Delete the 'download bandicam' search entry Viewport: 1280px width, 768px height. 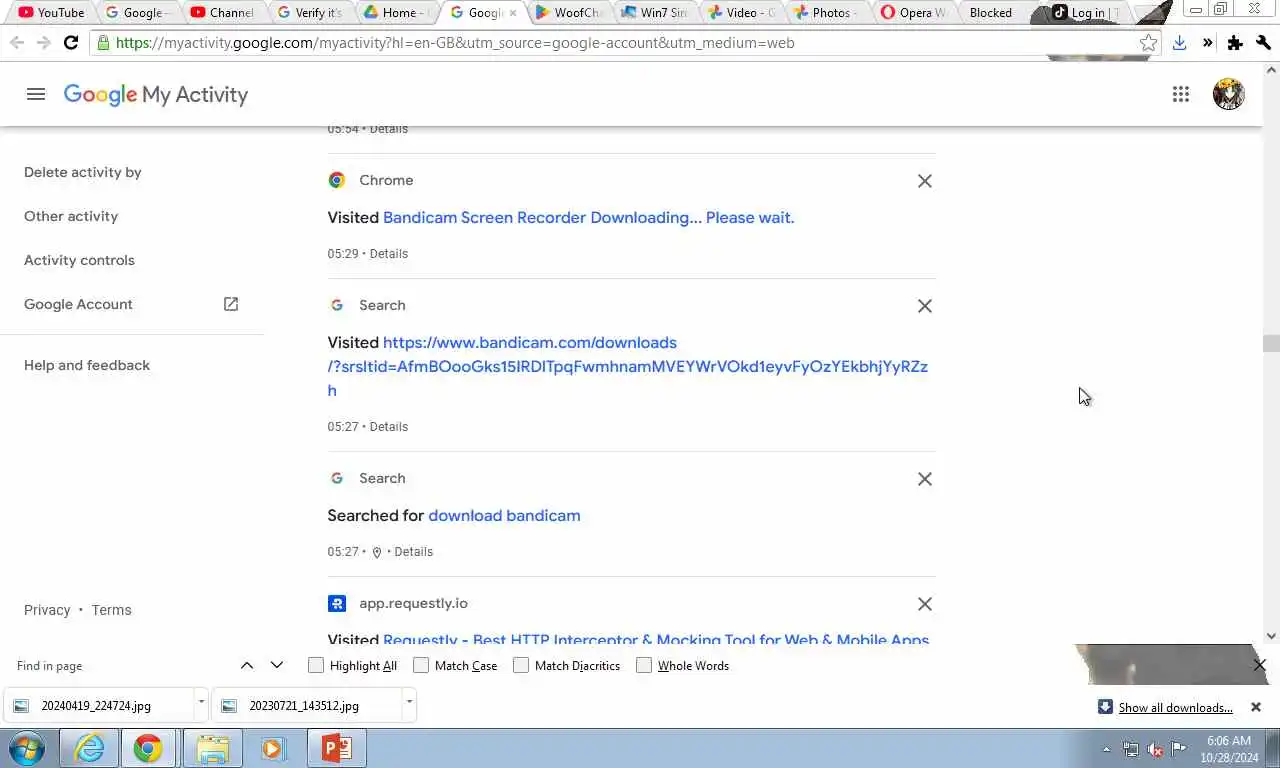925,479
